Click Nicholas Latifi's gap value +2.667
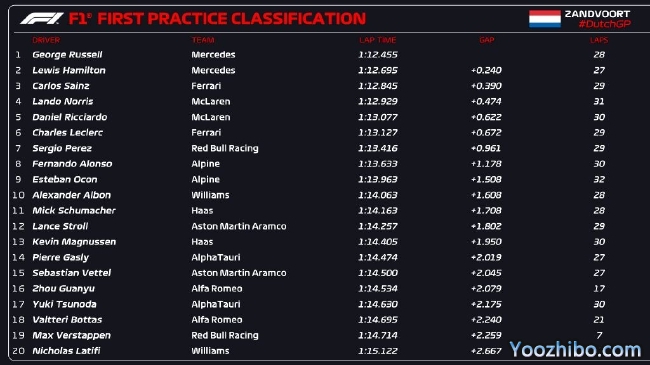This screenshot has width=650, height=365. [486, 351]
